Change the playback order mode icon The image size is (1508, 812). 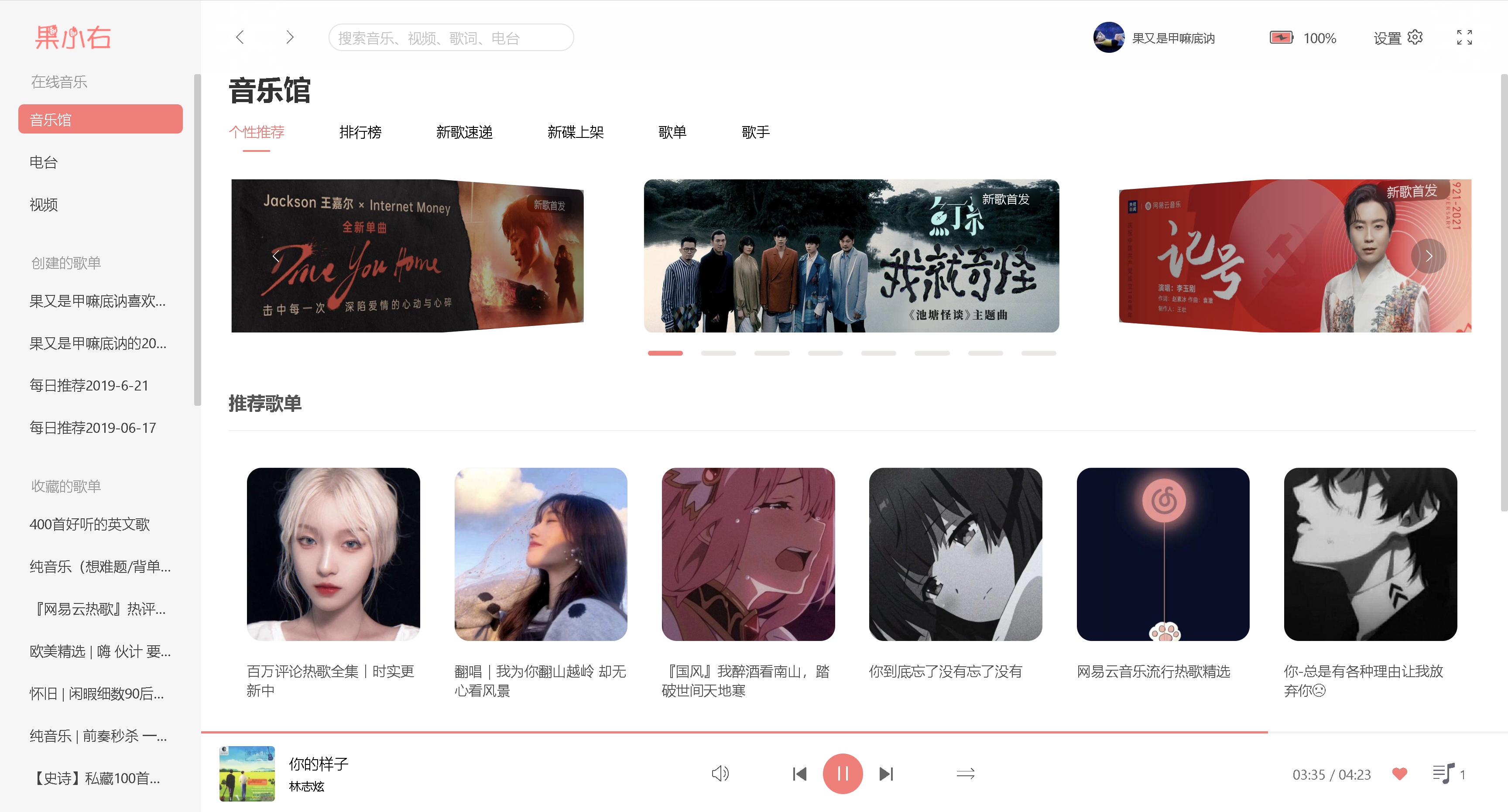point(965,774)
